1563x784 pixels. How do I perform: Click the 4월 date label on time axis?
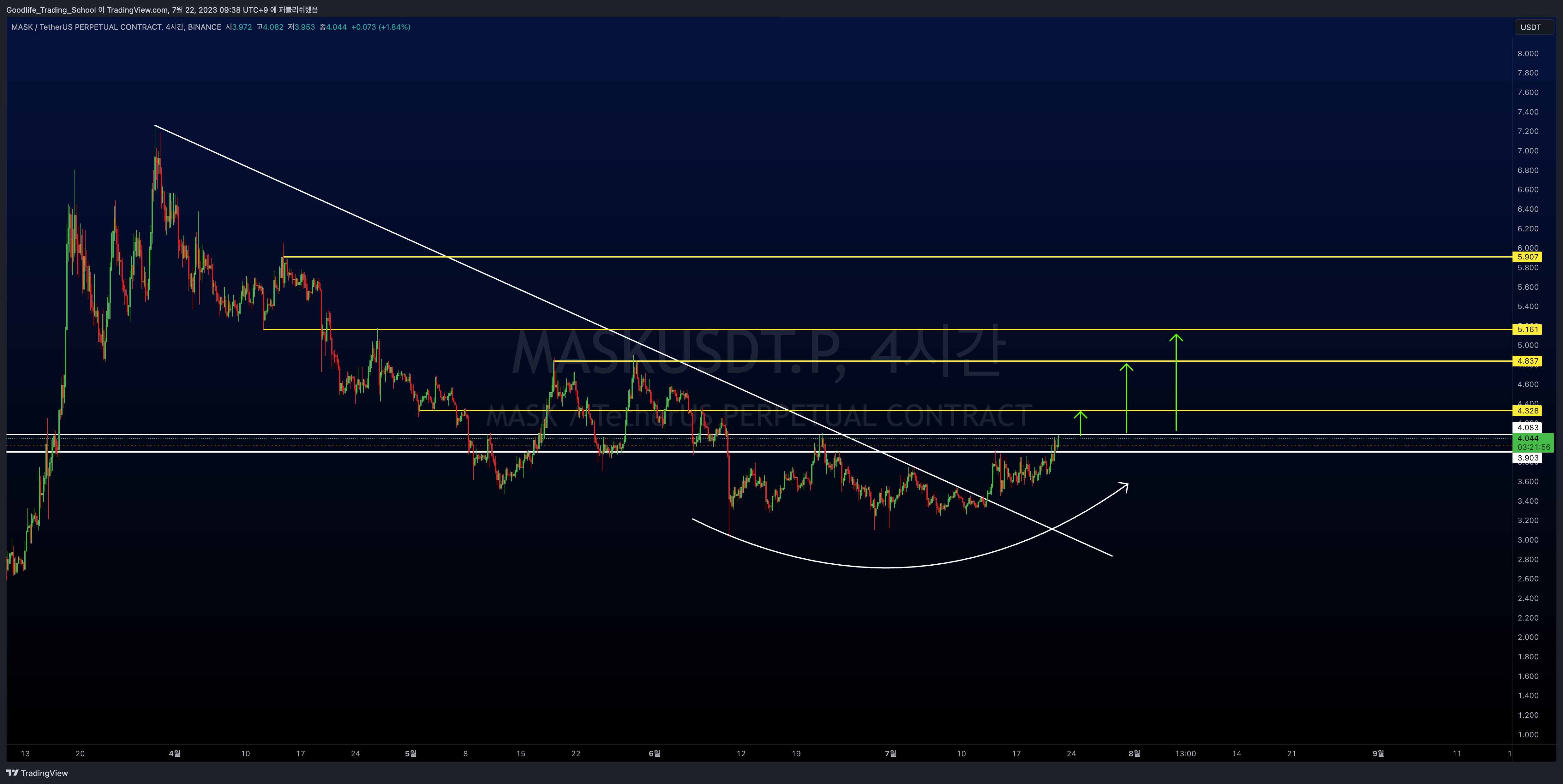[x=174, y=753]
